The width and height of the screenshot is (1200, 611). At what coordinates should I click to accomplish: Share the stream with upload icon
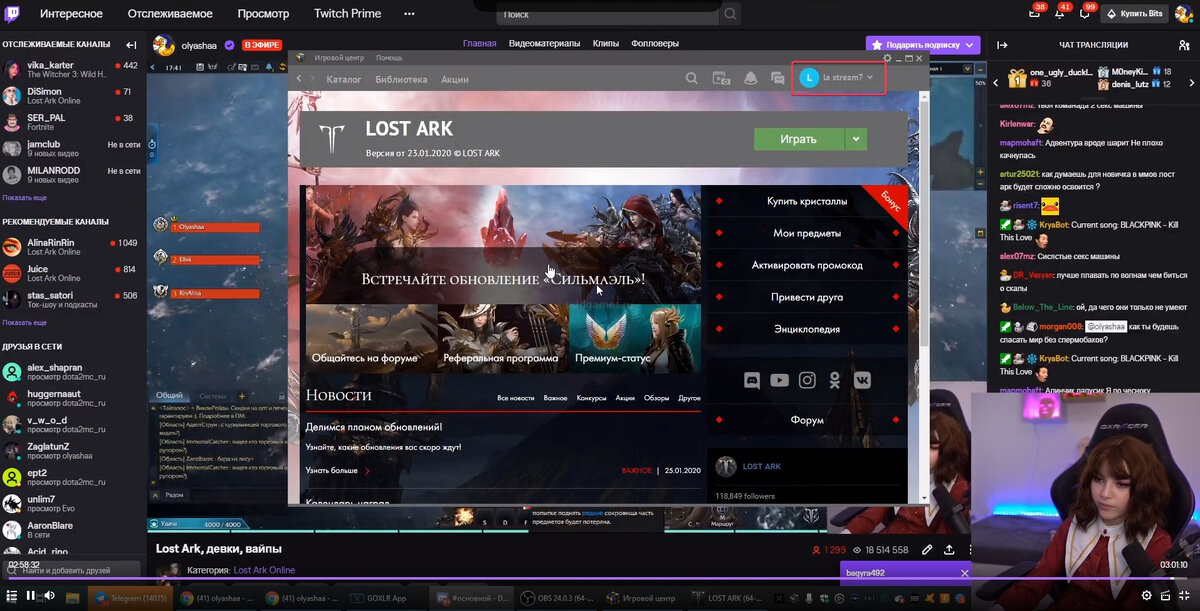click(x=948, y=550)
